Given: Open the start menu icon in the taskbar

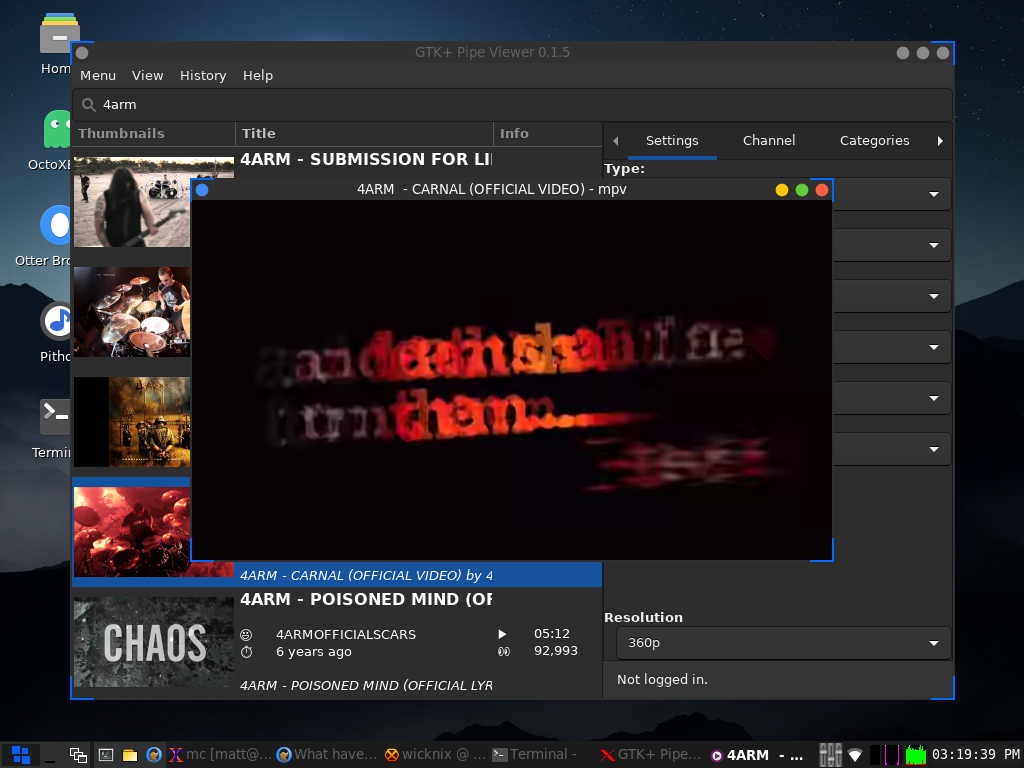Looking at the screenshot, I should [20, 755].
